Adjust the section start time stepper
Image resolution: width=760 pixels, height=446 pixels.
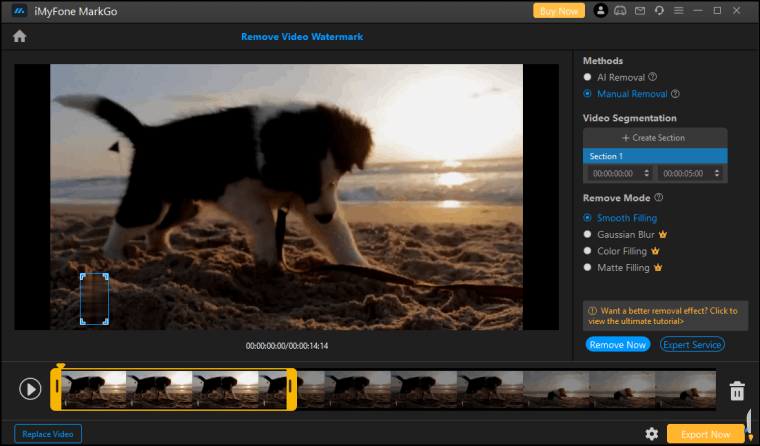646,173
